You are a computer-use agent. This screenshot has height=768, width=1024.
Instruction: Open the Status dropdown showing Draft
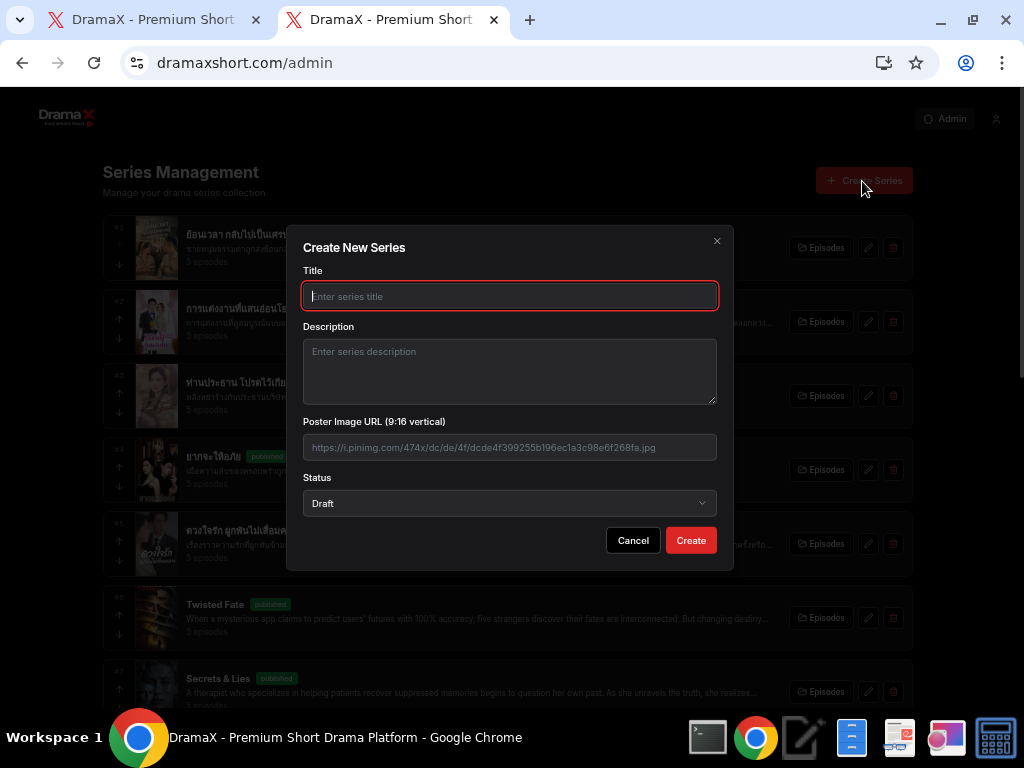click(x=510, y=503)
